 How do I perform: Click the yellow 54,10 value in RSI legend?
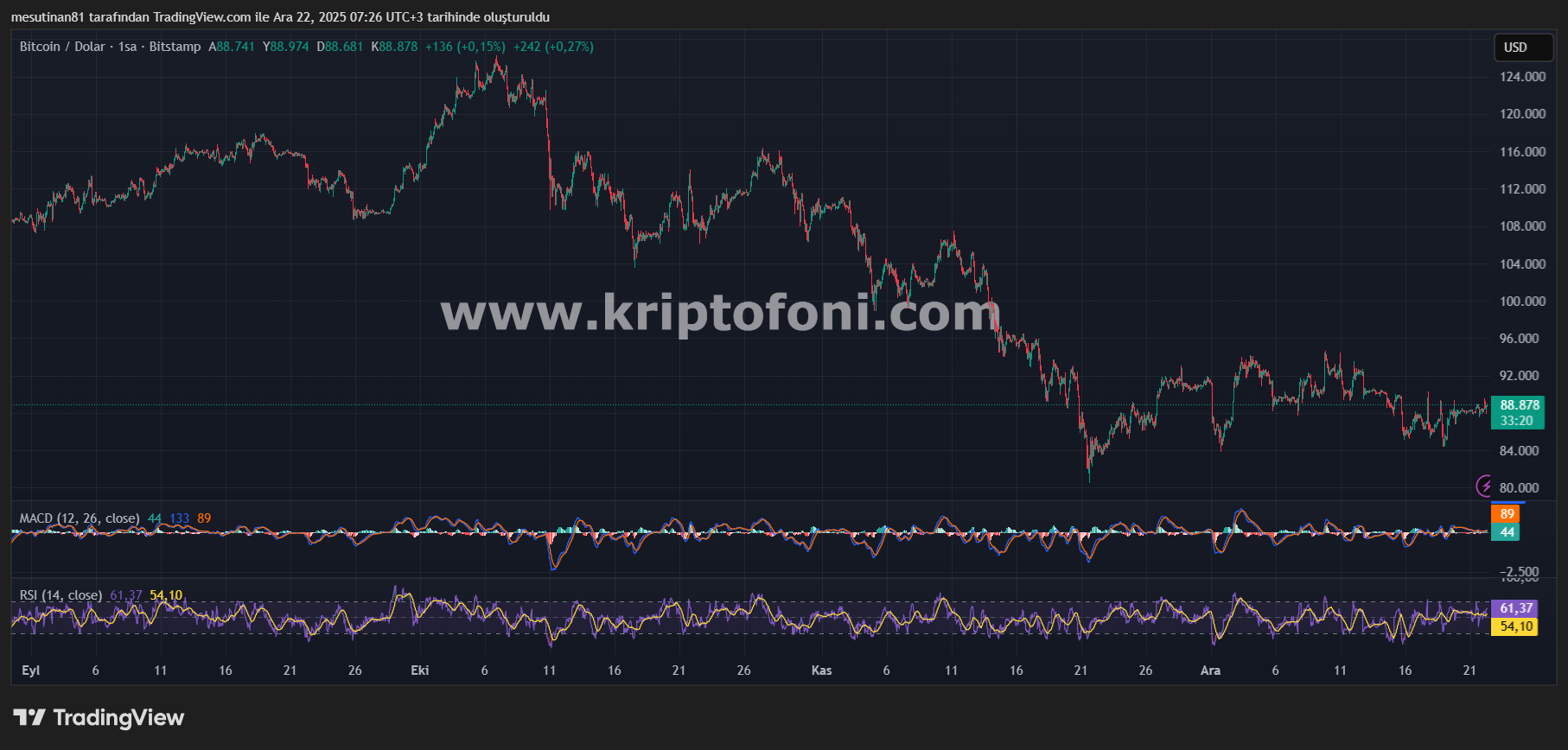(166, 595)
